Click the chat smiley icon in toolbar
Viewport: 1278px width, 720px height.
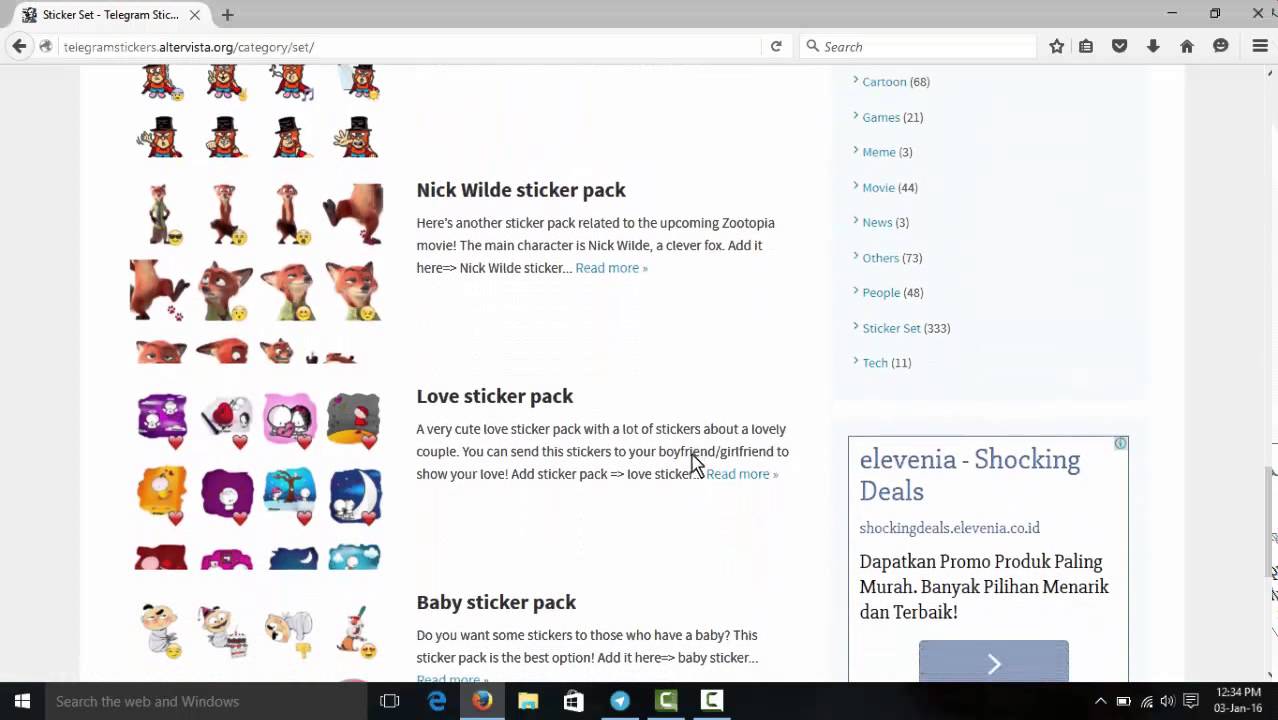point(1220,46)
